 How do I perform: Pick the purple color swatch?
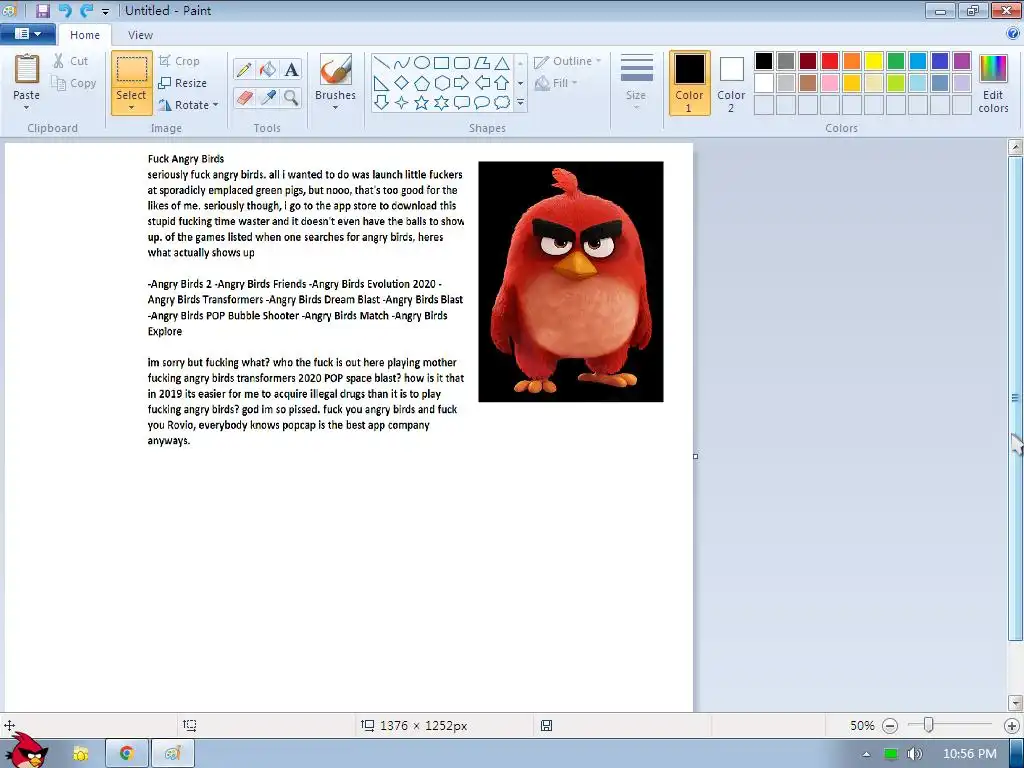962,61
